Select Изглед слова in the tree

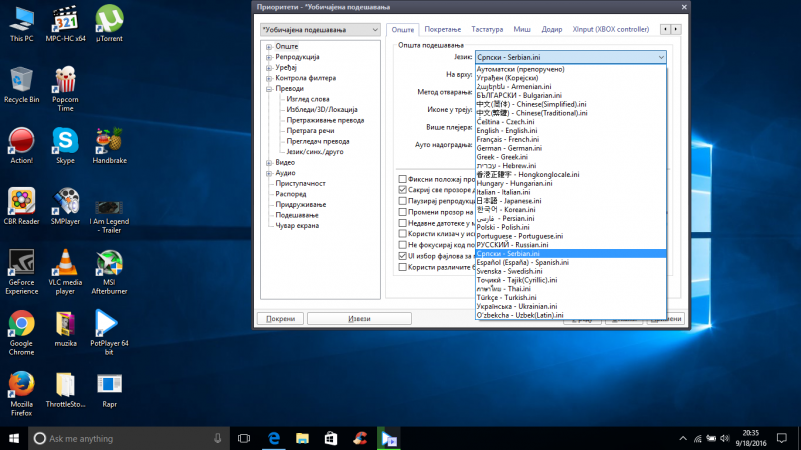pos(308,99)
